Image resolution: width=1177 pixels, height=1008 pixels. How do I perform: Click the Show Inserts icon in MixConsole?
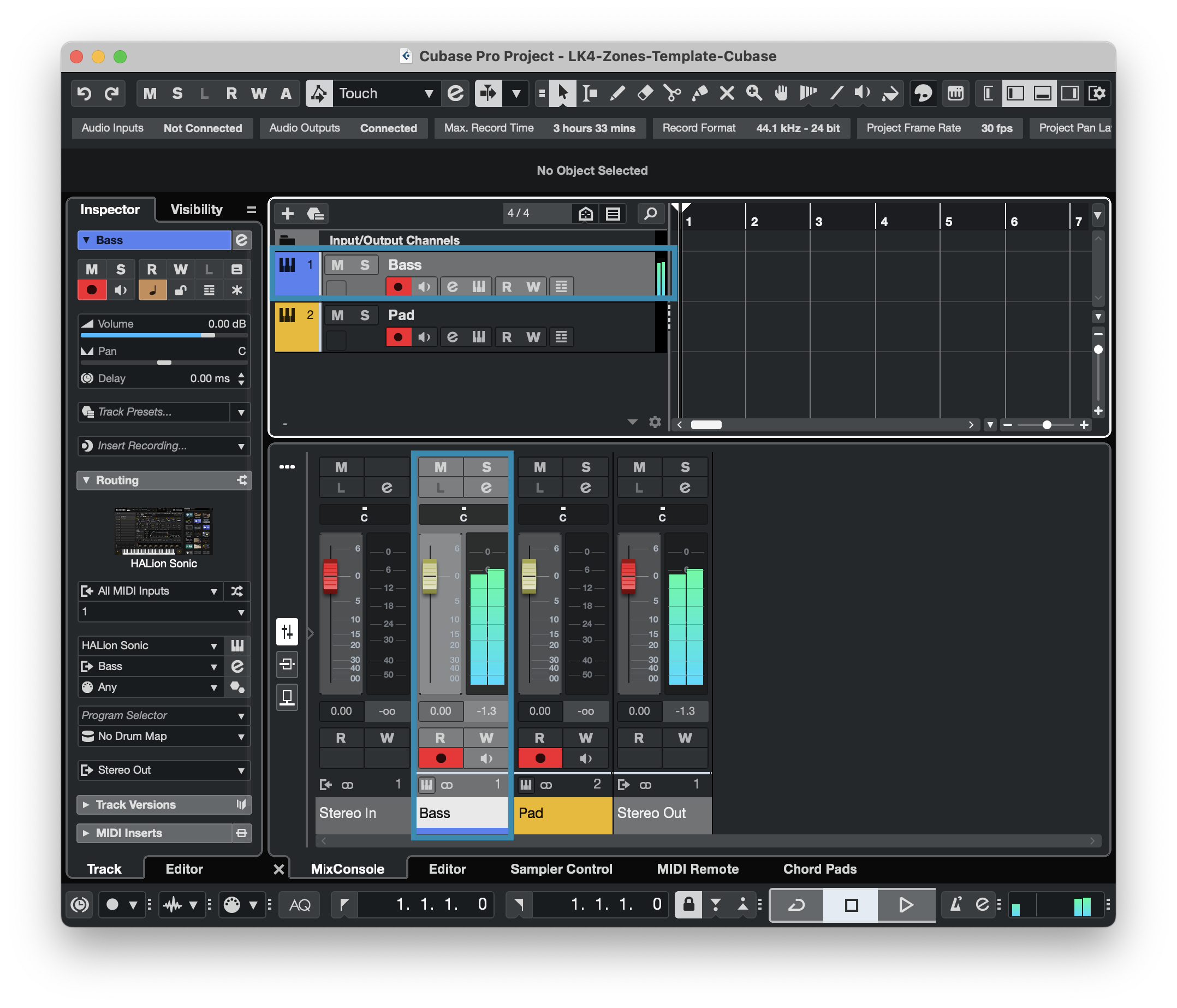288,664
